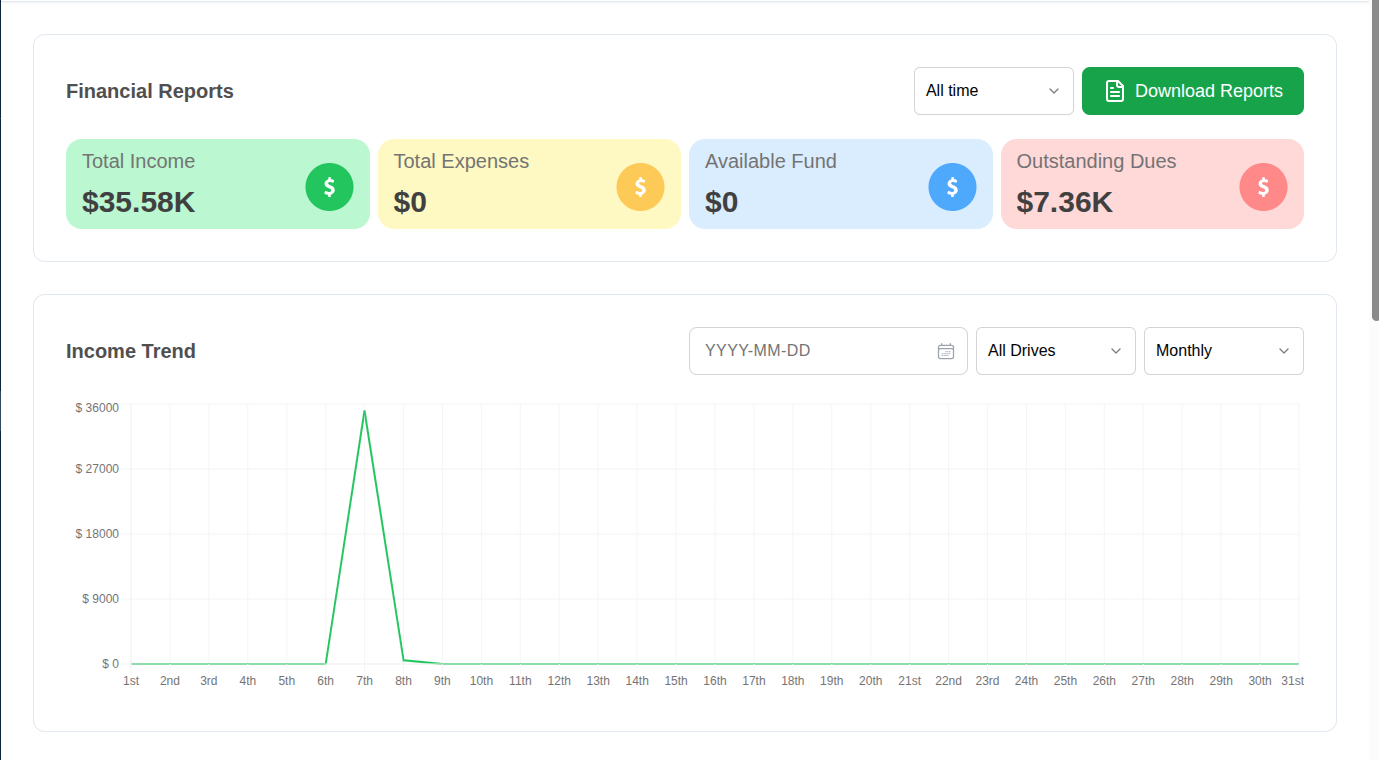This screenshot has height=760, width=1379.
Task: Click the page vertical scrollbar thumb
Action: pos(1375,160)
